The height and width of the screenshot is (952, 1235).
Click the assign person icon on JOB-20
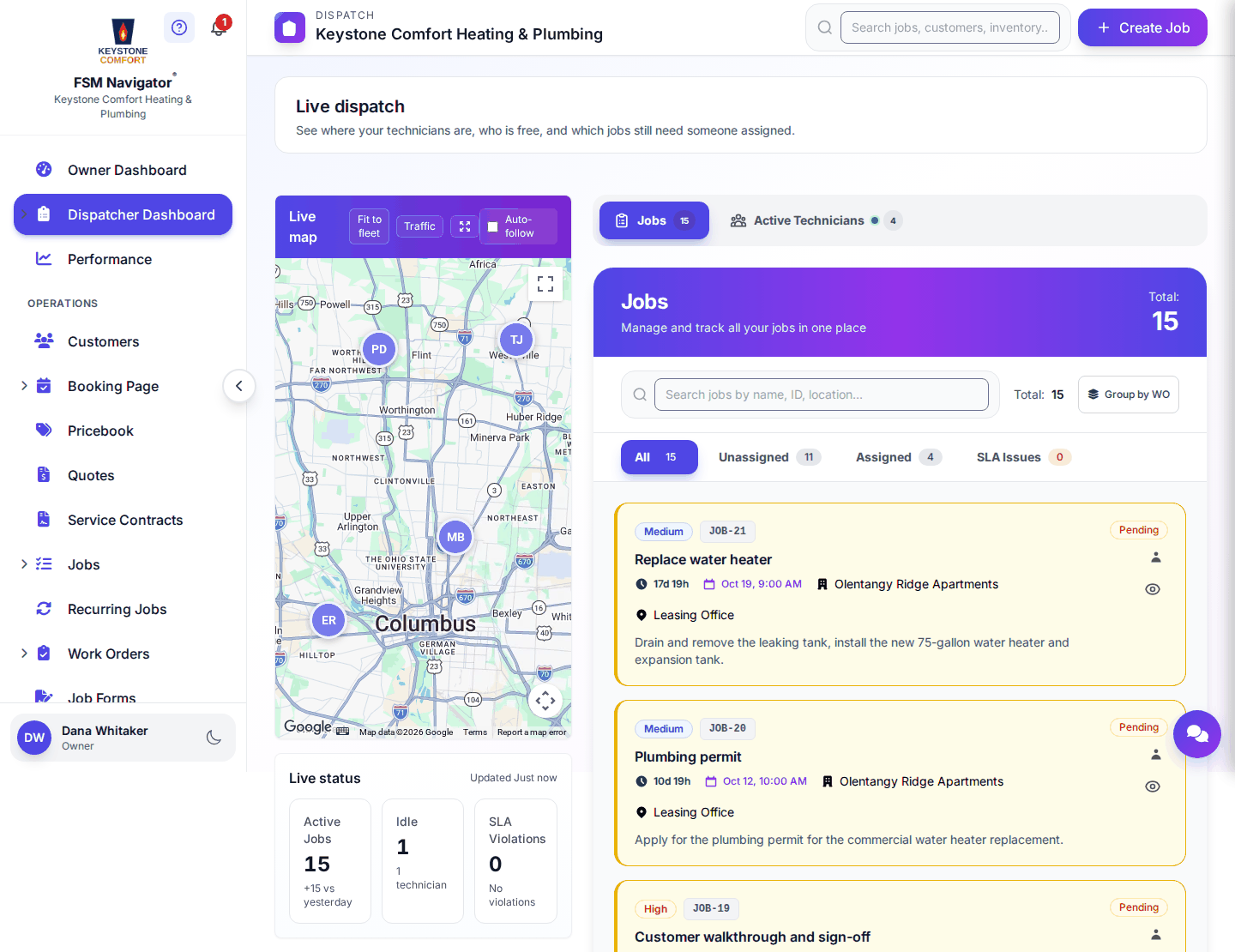(1155, 755)
